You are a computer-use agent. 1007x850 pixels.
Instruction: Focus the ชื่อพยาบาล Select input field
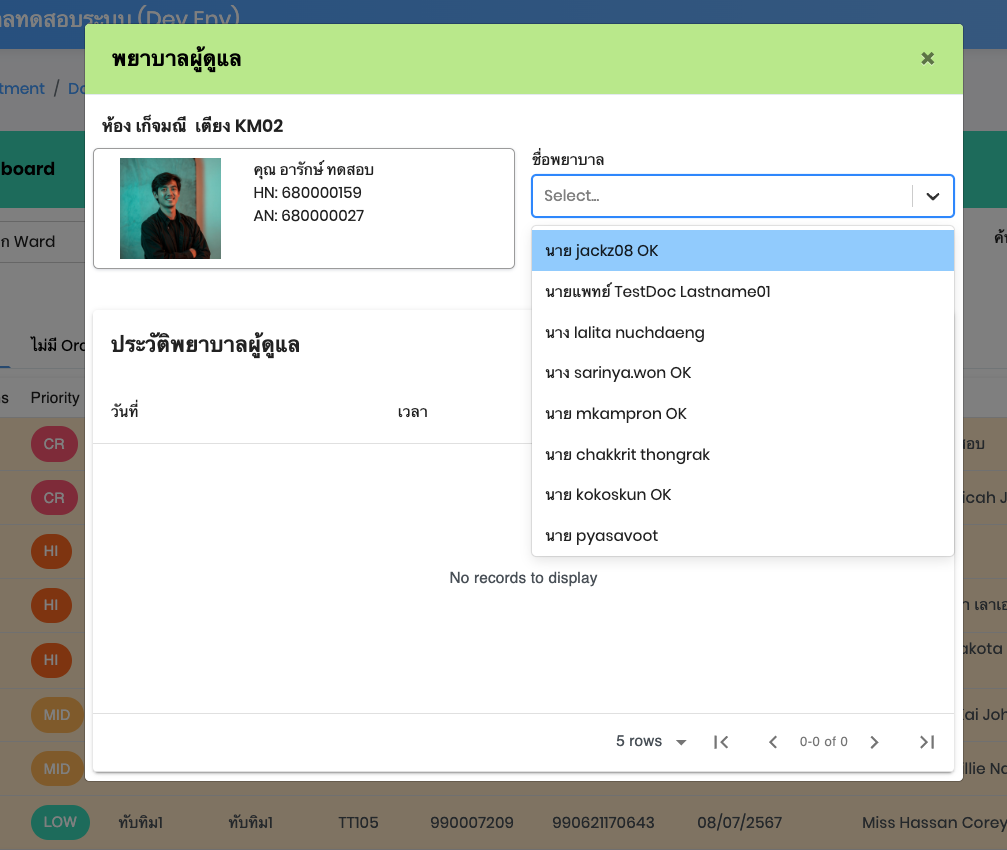point(720,197)
